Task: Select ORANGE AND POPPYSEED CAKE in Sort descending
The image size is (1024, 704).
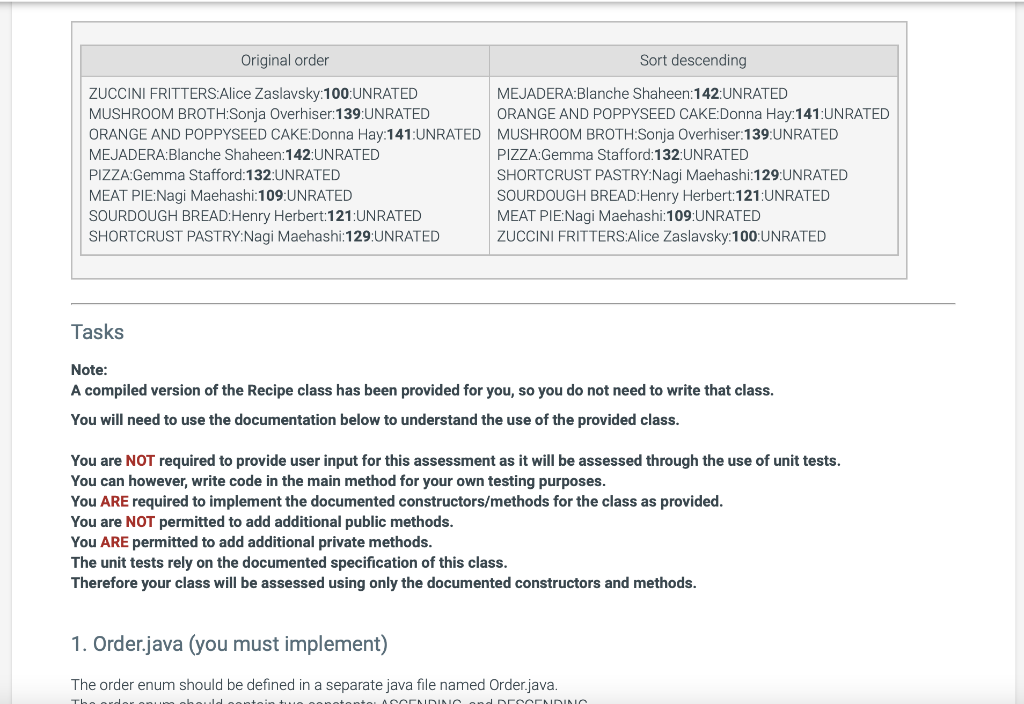Action: pos(692,114)
